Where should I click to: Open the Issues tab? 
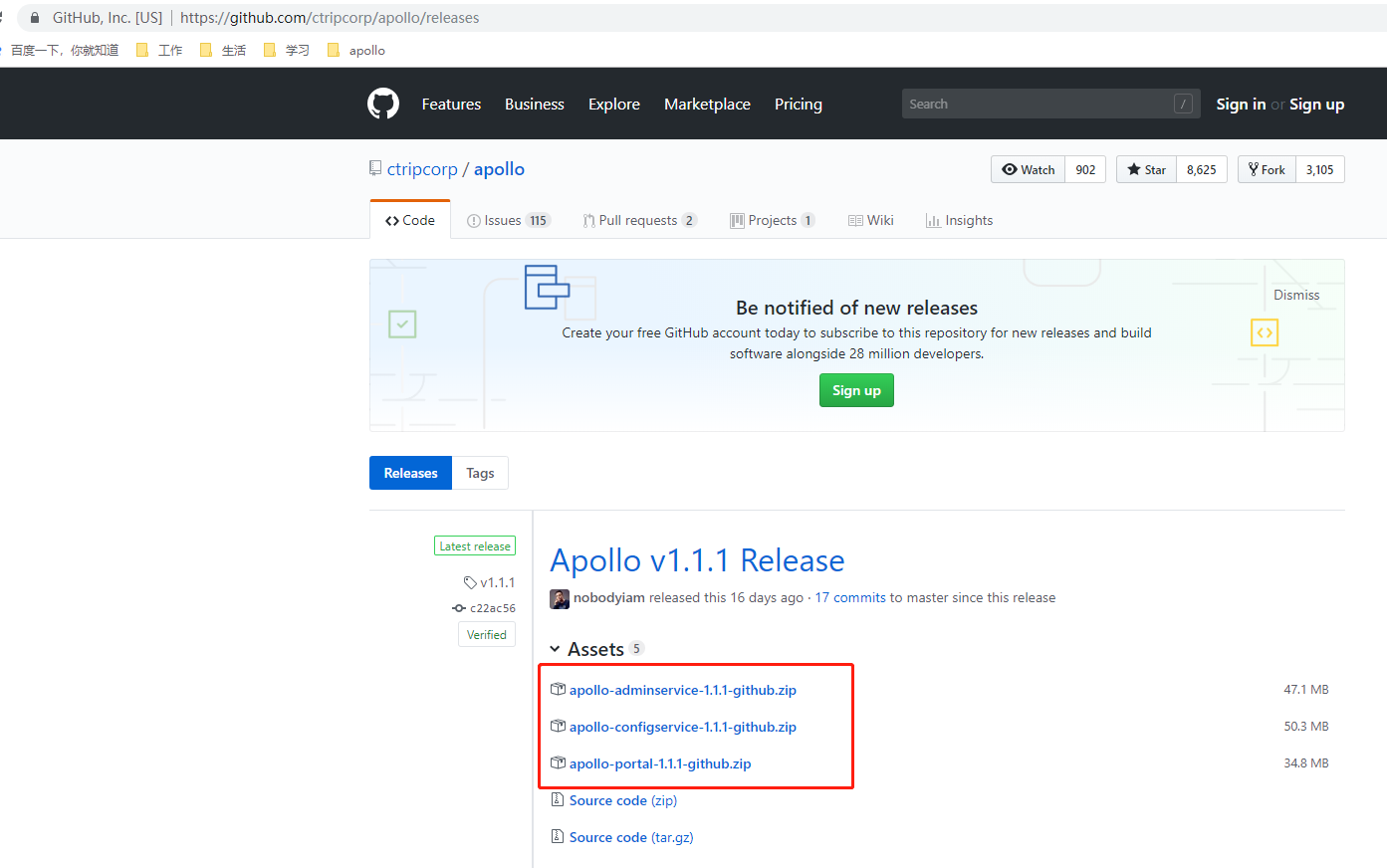[x=509, y=220]
